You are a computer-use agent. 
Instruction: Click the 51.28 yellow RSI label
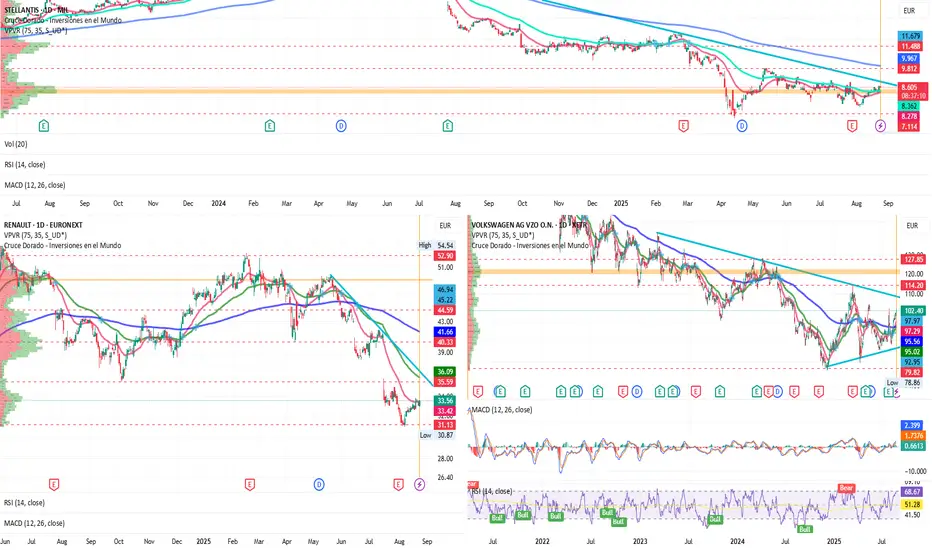(912, 504)
